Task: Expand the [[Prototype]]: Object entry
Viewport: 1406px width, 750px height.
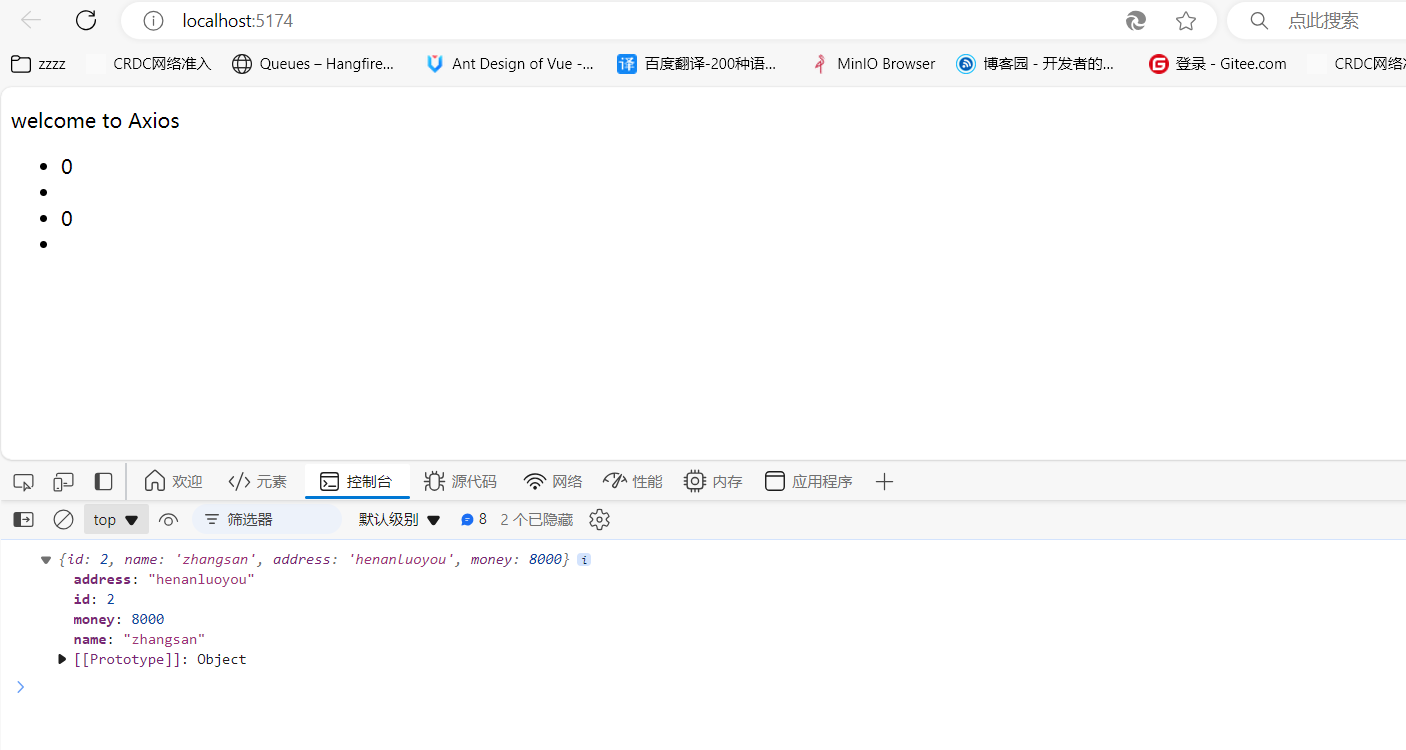Action: pos(62,659)
